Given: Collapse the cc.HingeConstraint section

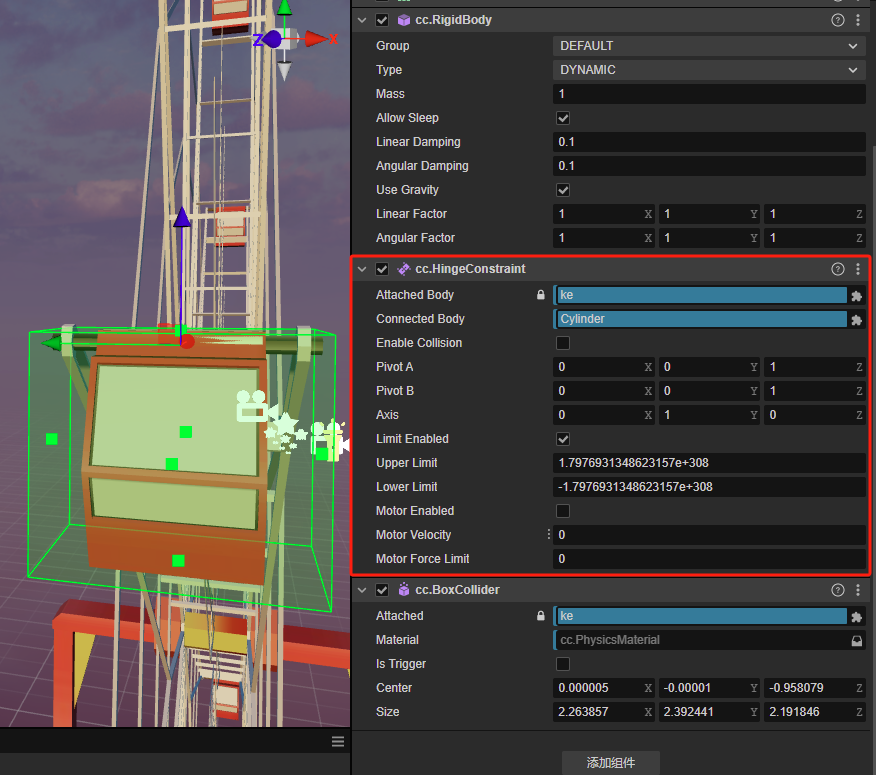Looking at the screenshot, I should click(363, 269).
